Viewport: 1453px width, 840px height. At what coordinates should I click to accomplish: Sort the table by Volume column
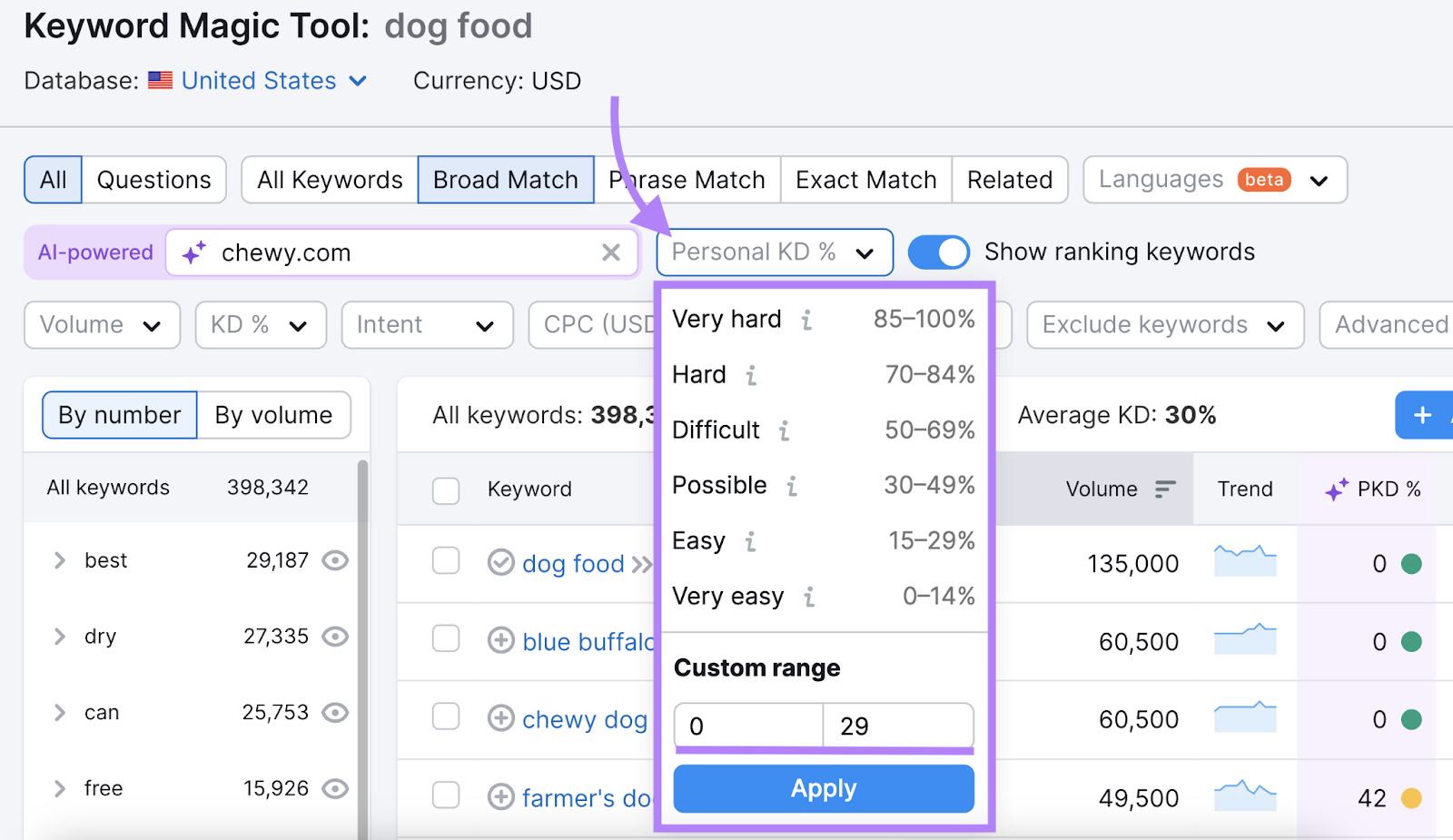pos(1166,489)
